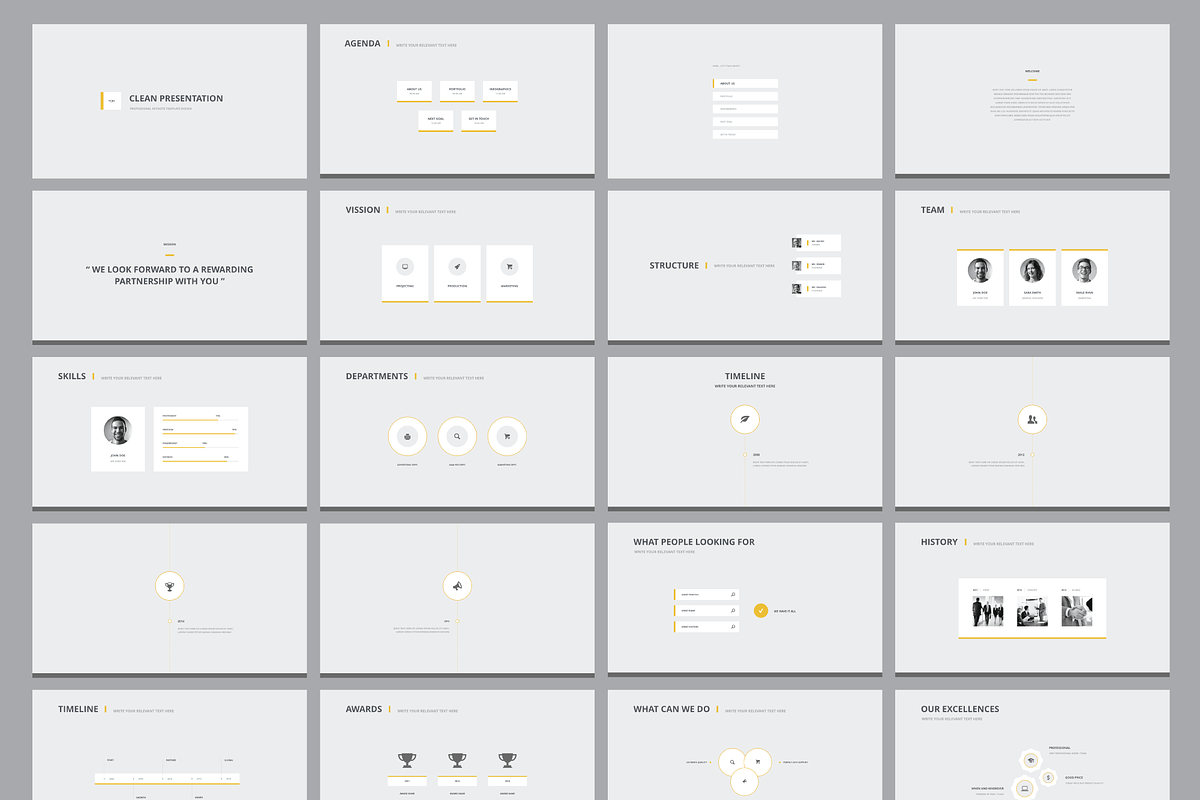
Task: Click the handshake photo in History
Action: 1077,611
